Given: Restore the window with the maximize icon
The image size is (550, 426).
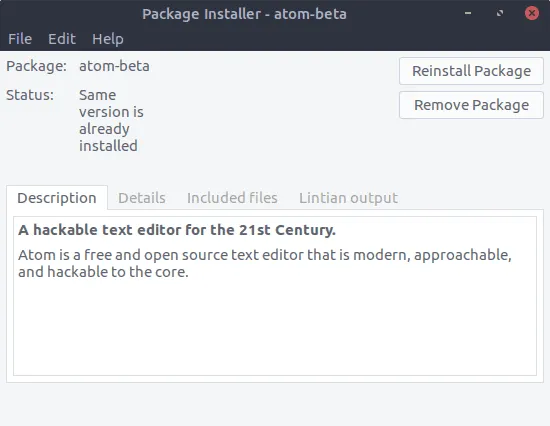Looking at the screenshot, I should (500, 13).
